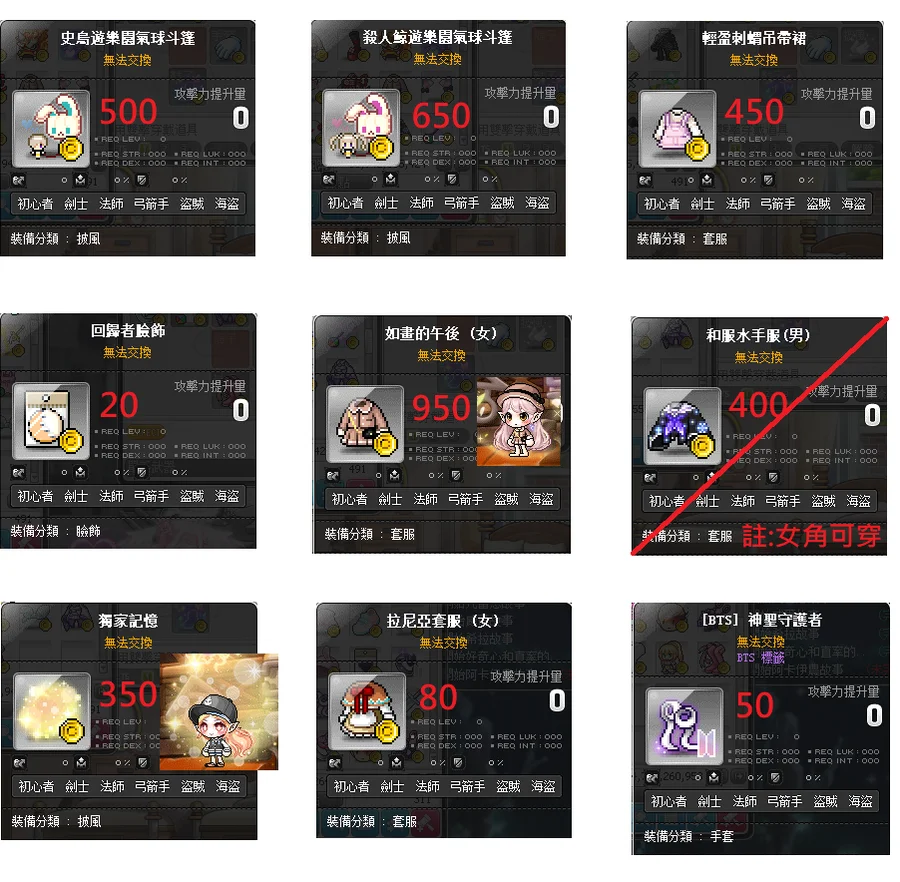The height and width of the screenshot is (882, 900).
Task: Click the golden sparkle 獨家記憶 cape icon
Action: click(52, 712)
